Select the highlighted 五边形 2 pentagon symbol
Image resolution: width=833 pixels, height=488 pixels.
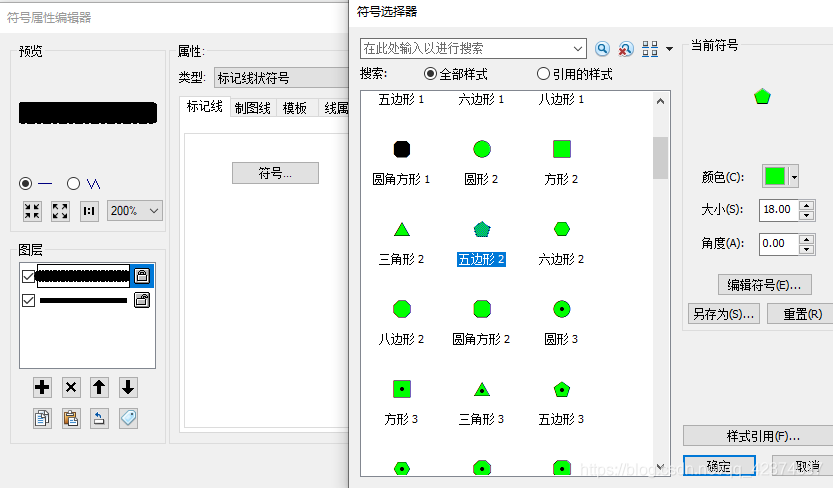[x=482, y=229]
